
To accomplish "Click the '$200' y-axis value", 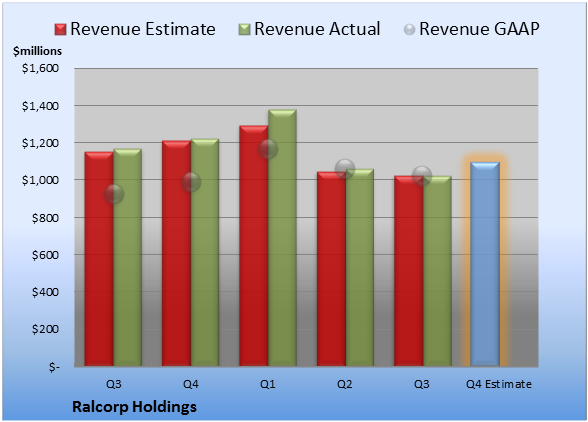I will (45, 329).
